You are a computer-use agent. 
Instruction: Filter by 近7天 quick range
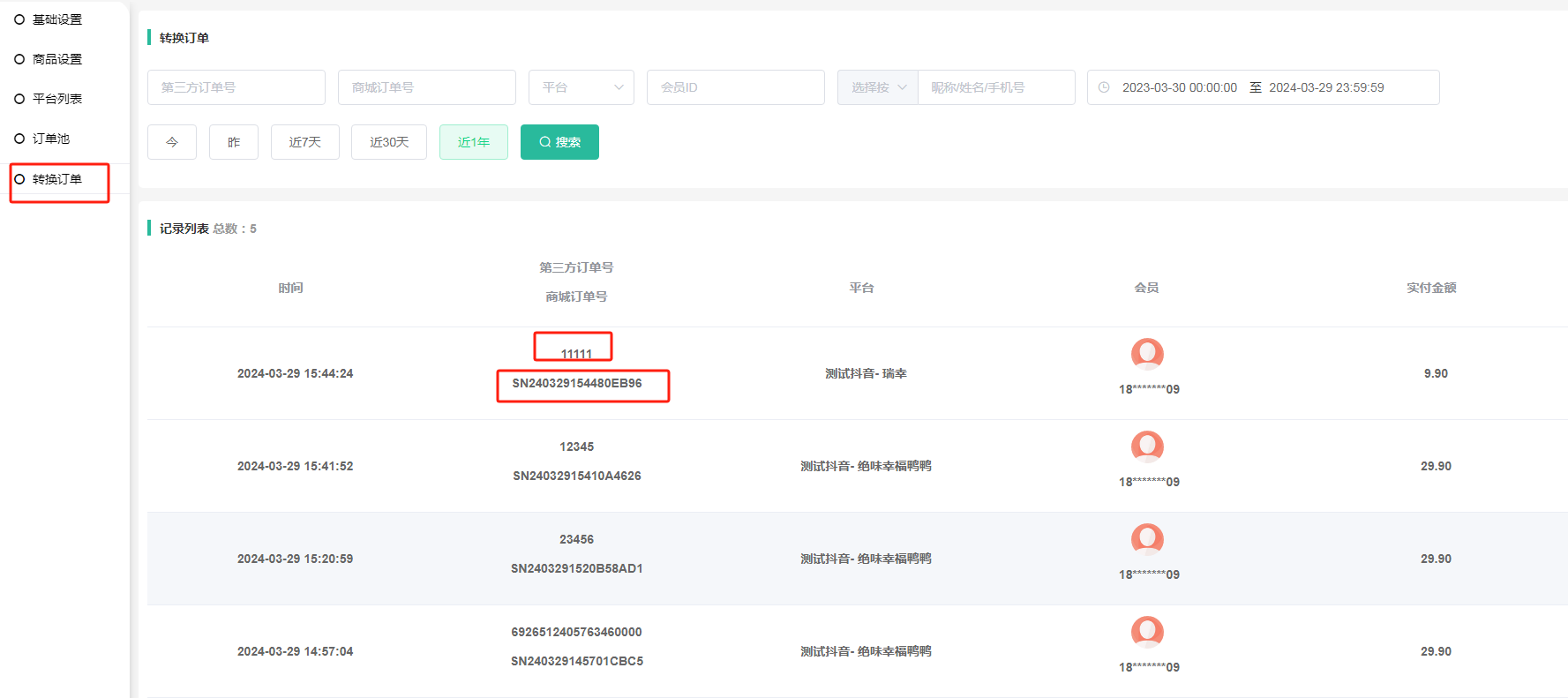(x=304, y=142)
